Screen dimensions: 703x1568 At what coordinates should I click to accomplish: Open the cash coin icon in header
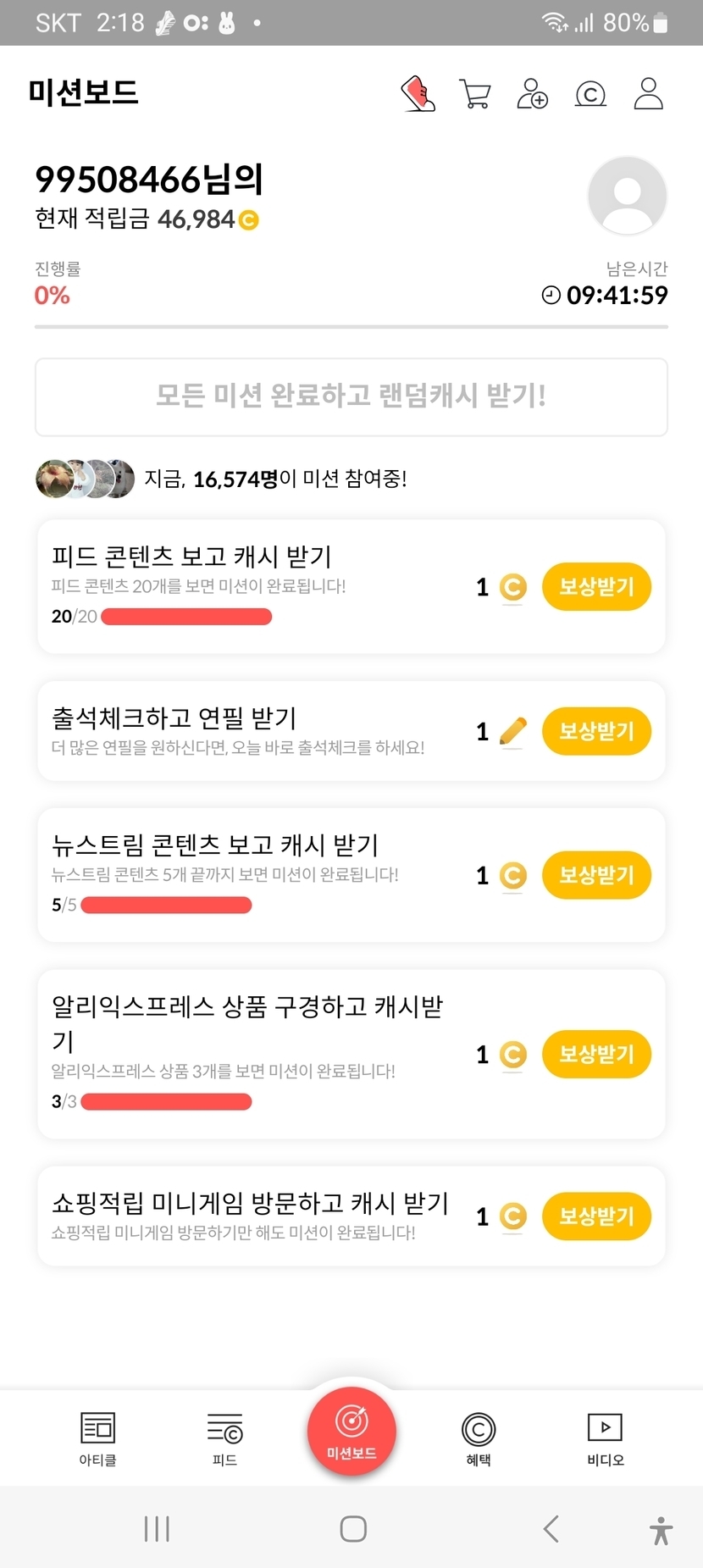pyautogui.click(x=590, y=94)
